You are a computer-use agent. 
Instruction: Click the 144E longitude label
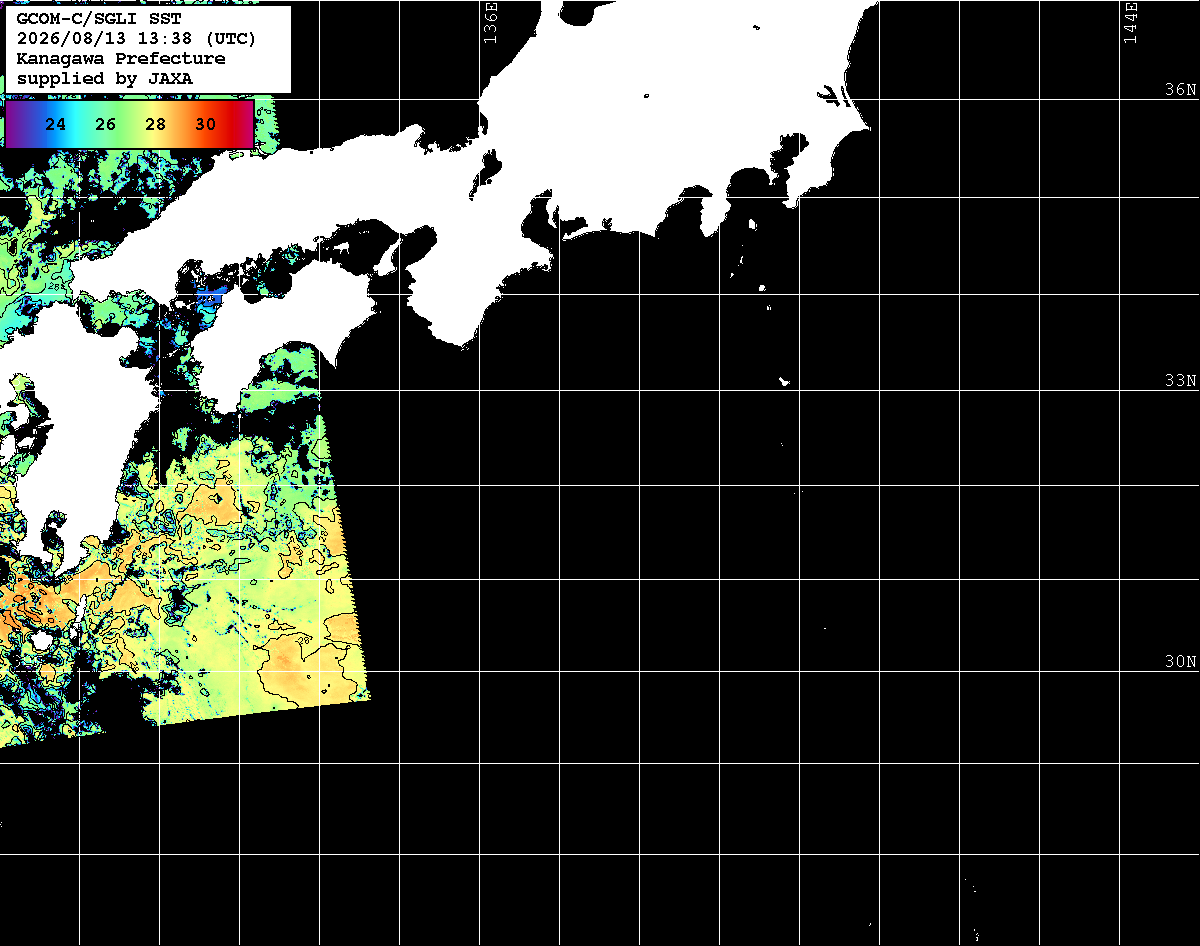click(x=1131, y=22)
